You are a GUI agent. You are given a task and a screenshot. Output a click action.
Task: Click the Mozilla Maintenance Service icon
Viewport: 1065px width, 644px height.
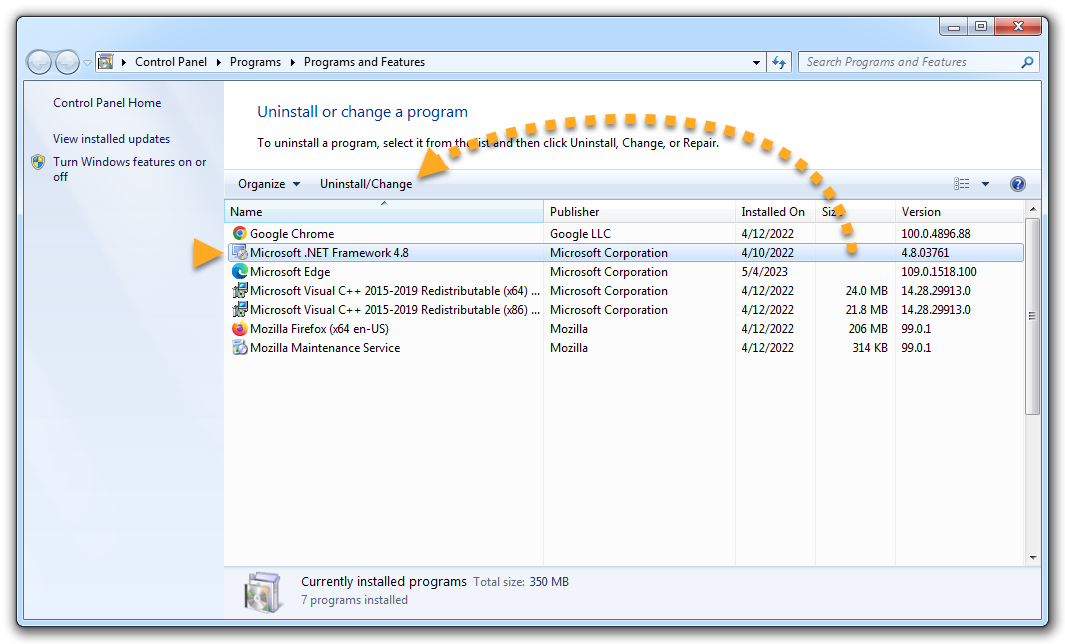pyautogui.click(x=239, y=348)
